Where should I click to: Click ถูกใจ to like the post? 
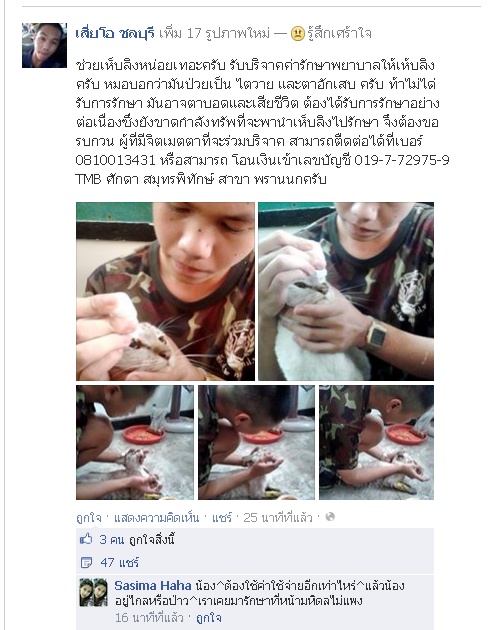[88, 518]
